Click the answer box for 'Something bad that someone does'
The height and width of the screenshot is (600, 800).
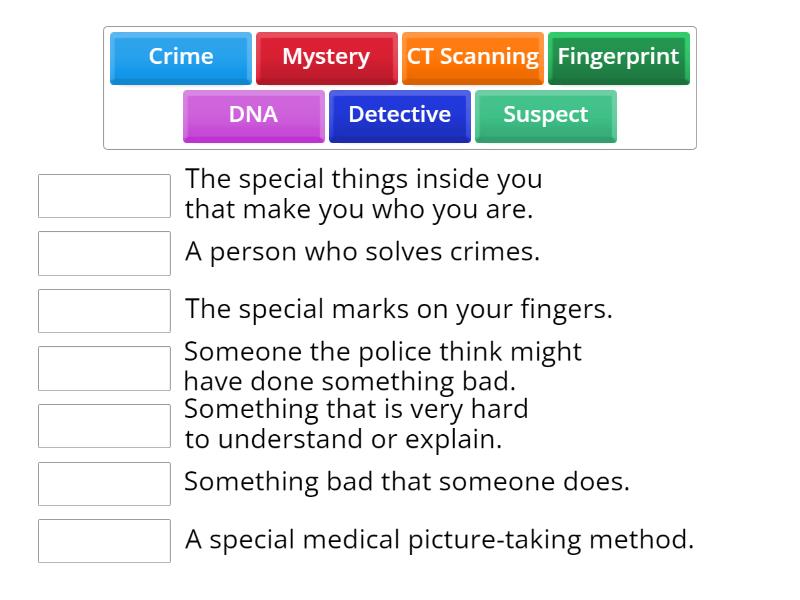[104, 483]
